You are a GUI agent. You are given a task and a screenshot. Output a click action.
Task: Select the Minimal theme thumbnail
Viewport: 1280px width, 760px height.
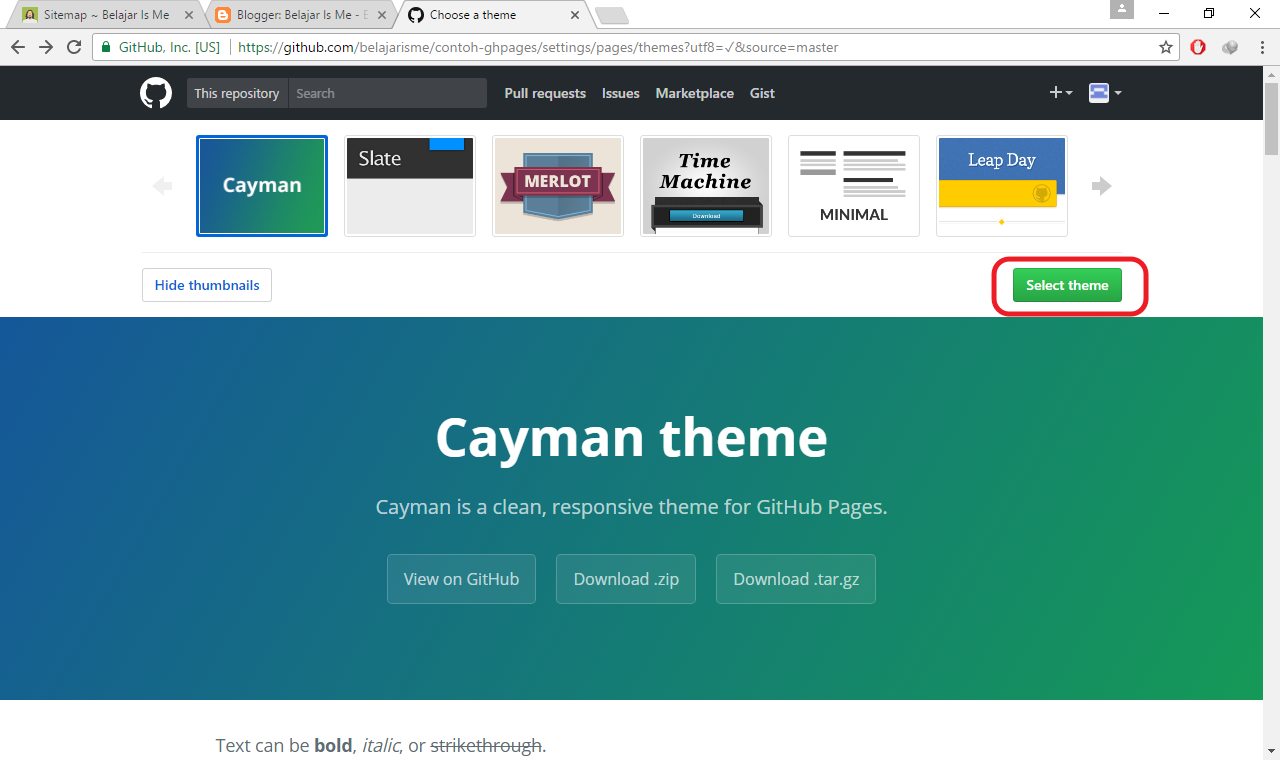point(854,186)
